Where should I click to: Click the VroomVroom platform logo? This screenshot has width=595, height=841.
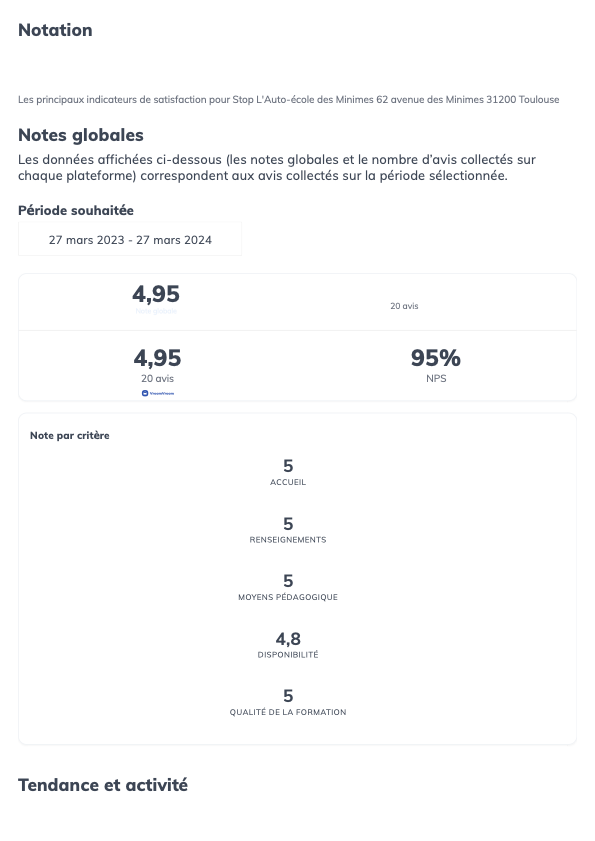point(158,393)
